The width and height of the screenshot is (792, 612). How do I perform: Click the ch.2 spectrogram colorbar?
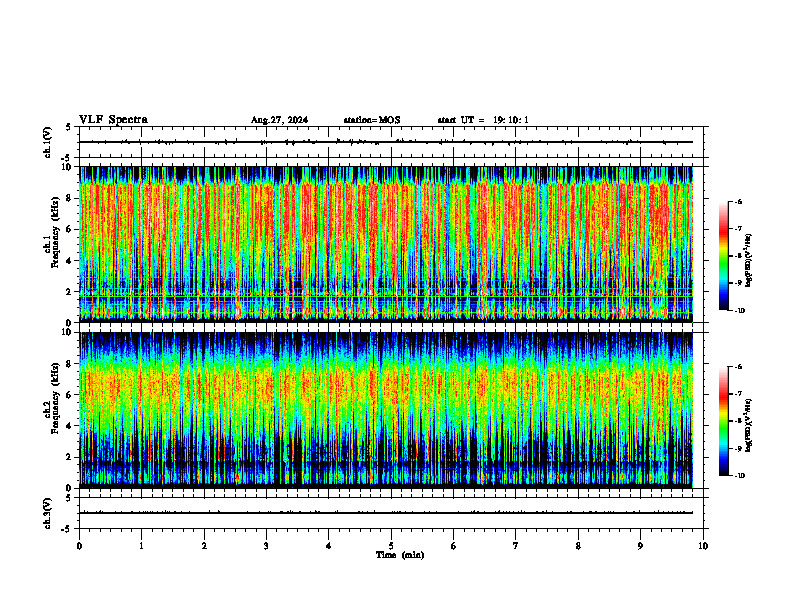click(724, 421)
